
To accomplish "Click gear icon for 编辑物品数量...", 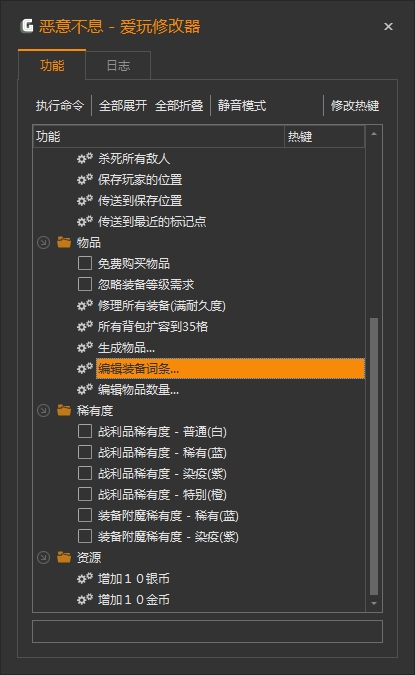I will pos(85,390).
